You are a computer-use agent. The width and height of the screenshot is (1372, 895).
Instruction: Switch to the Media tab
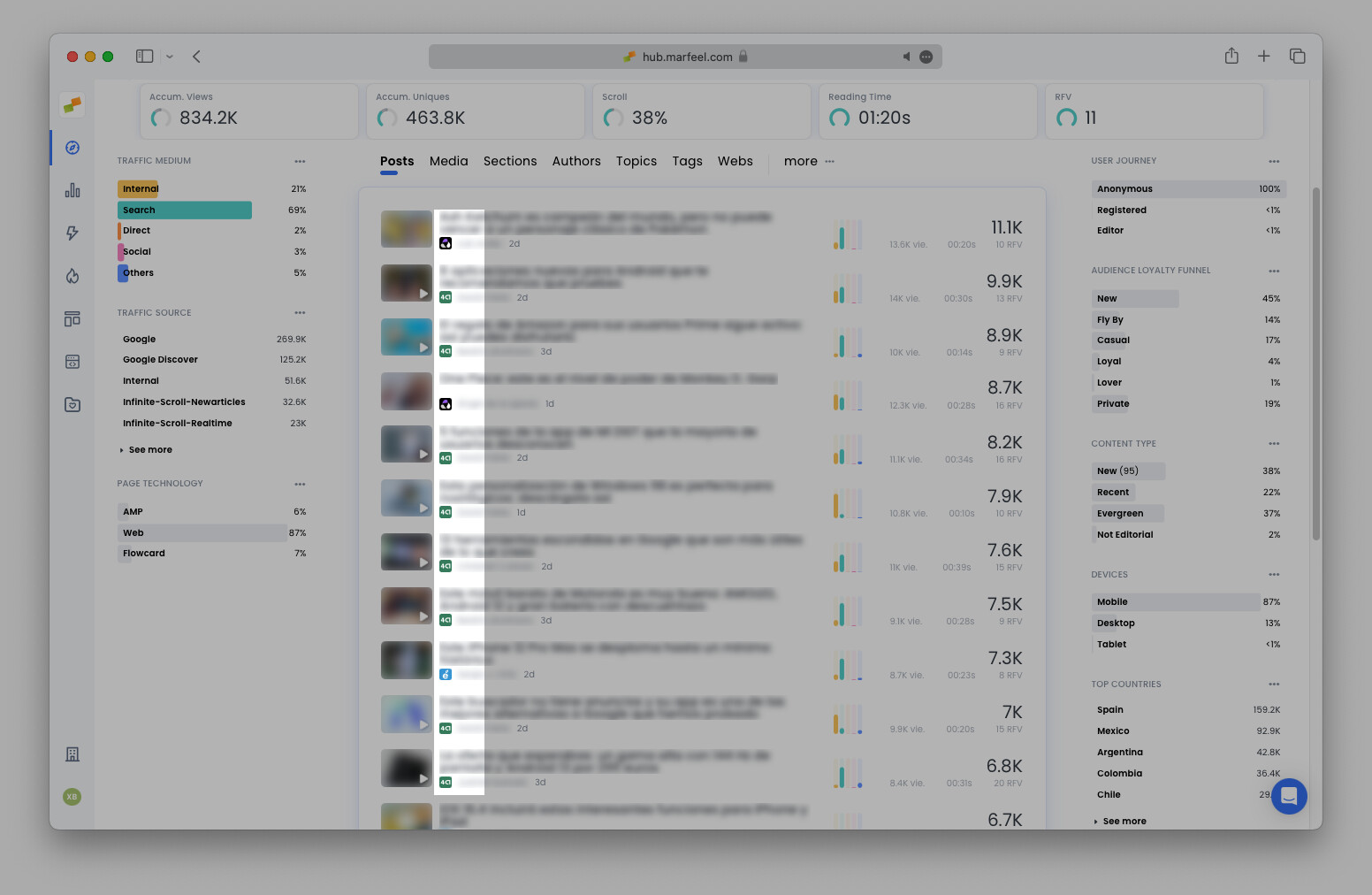(448, 161)
